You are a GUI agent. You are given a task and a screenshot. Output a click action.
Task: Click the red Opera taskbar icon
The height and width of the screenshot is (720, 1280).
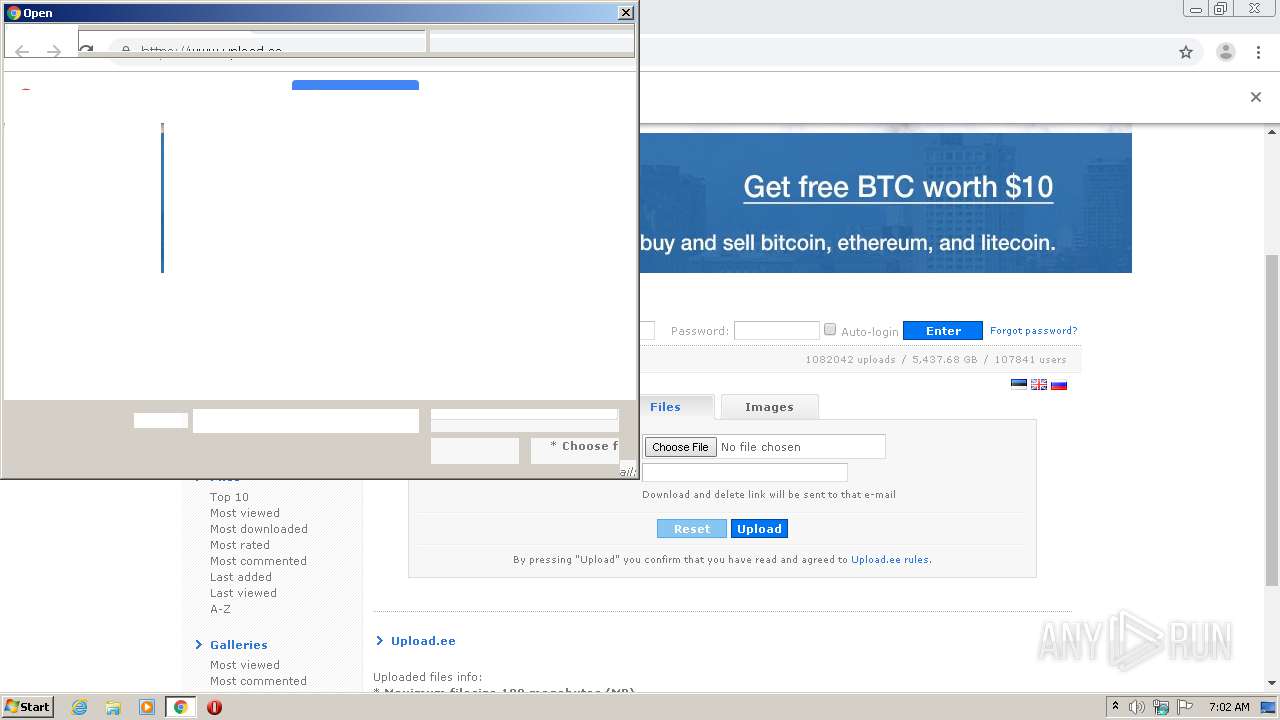[x=214, y=707]
